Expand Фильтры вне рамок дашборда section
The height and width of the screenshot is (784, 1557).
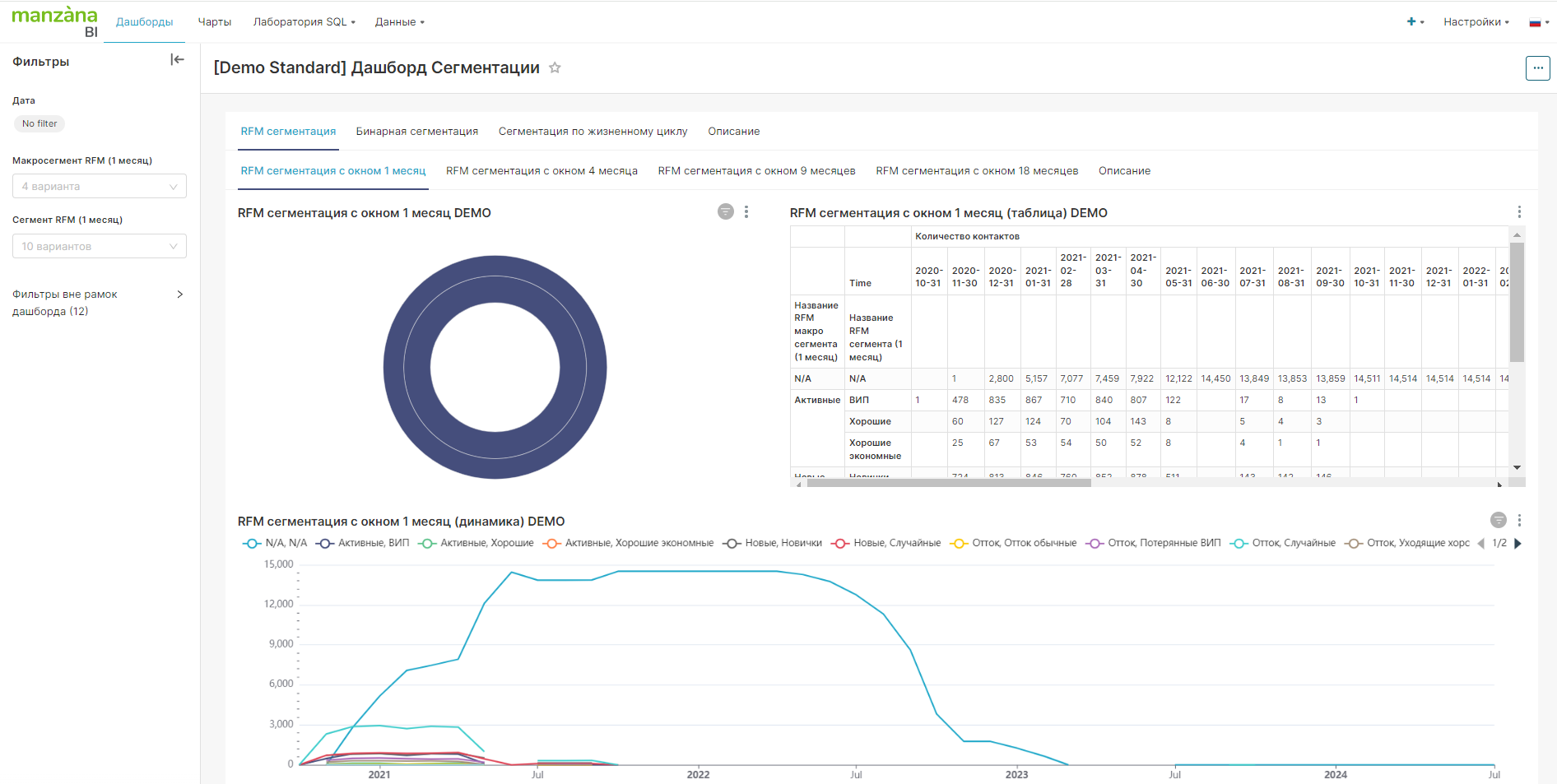click(179, 295)
